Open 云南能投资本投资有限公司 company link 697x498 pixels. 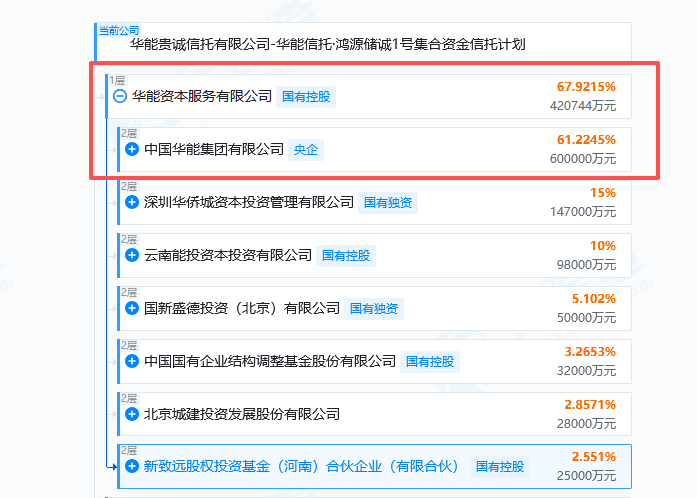tap(228, 255)
